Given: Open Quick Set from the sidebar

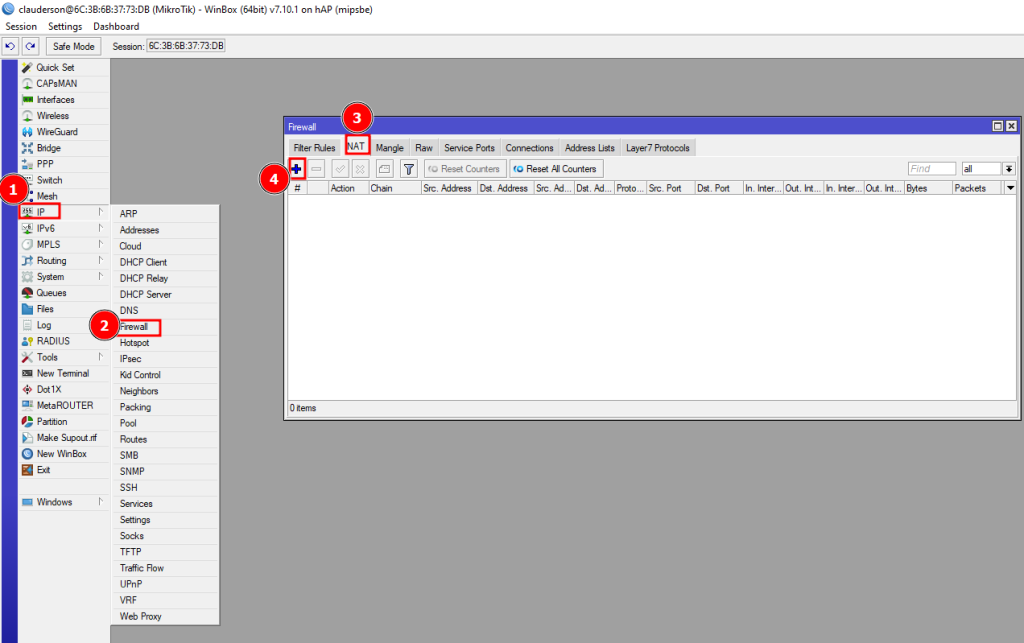Looking at the screenshot, I should (x=55, y=68).
